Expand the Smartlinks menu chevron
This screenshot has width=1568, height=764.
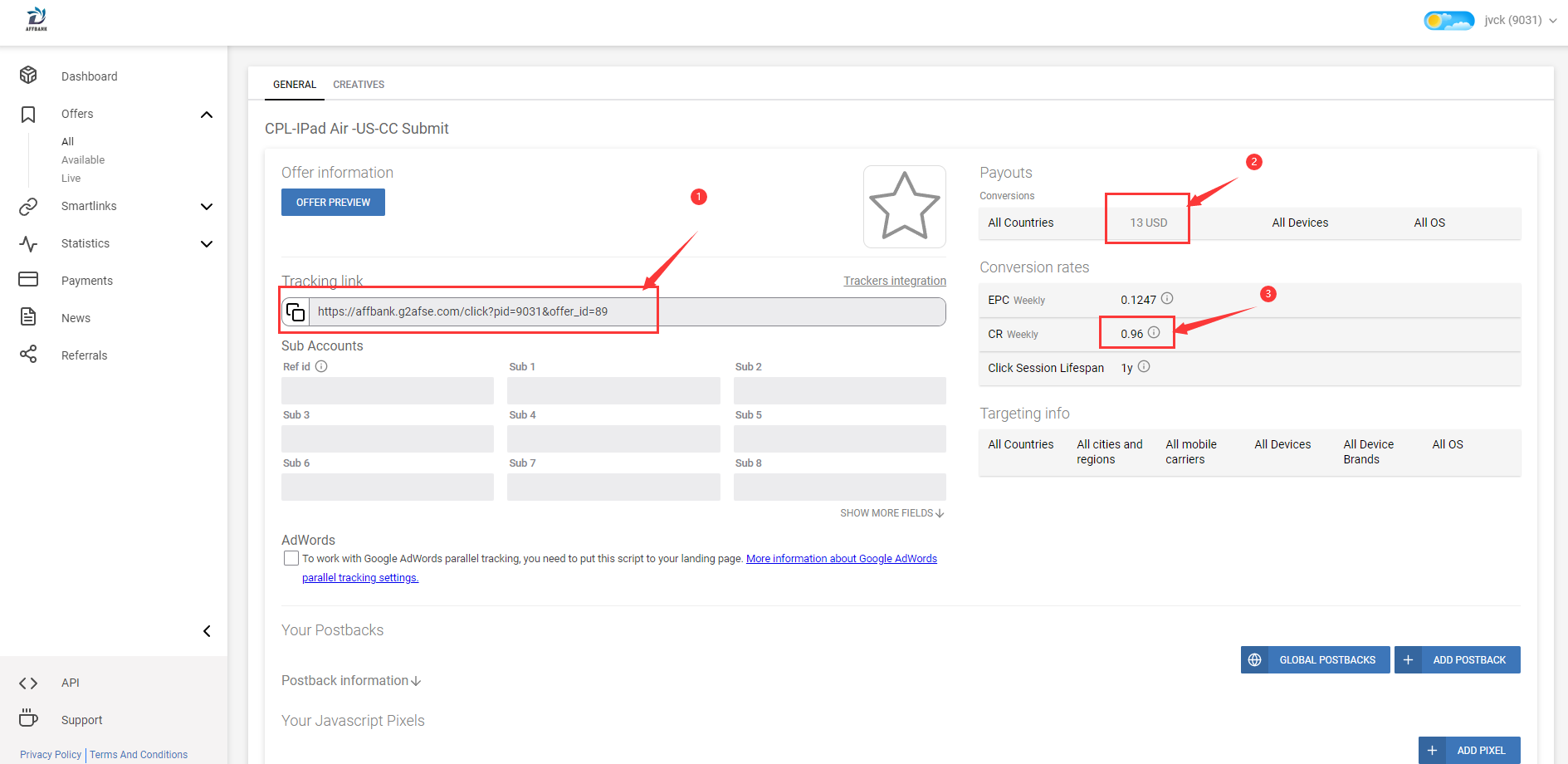pos(207,206)
